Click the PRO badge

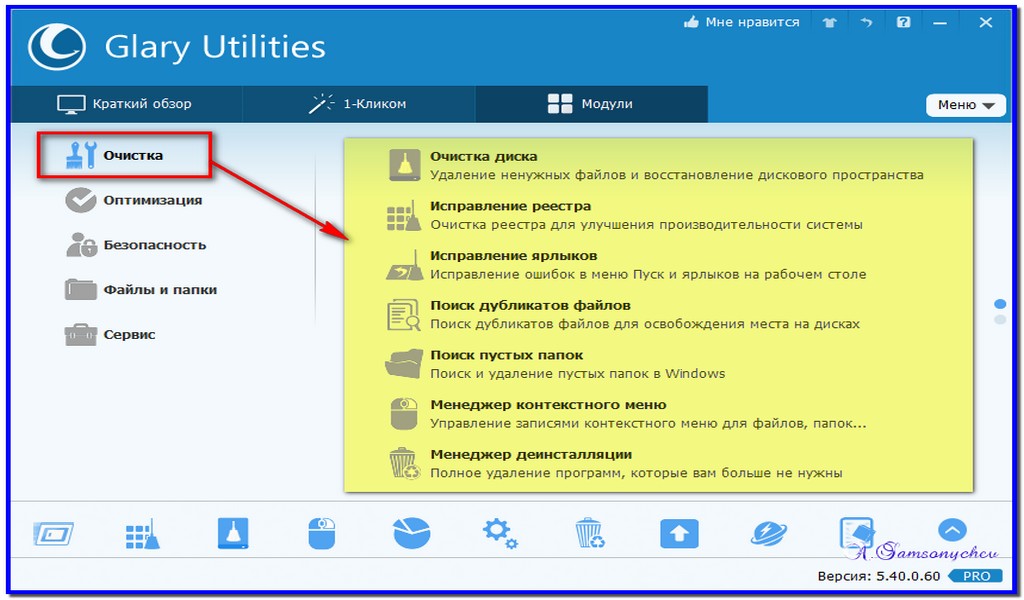pos(976,576)
